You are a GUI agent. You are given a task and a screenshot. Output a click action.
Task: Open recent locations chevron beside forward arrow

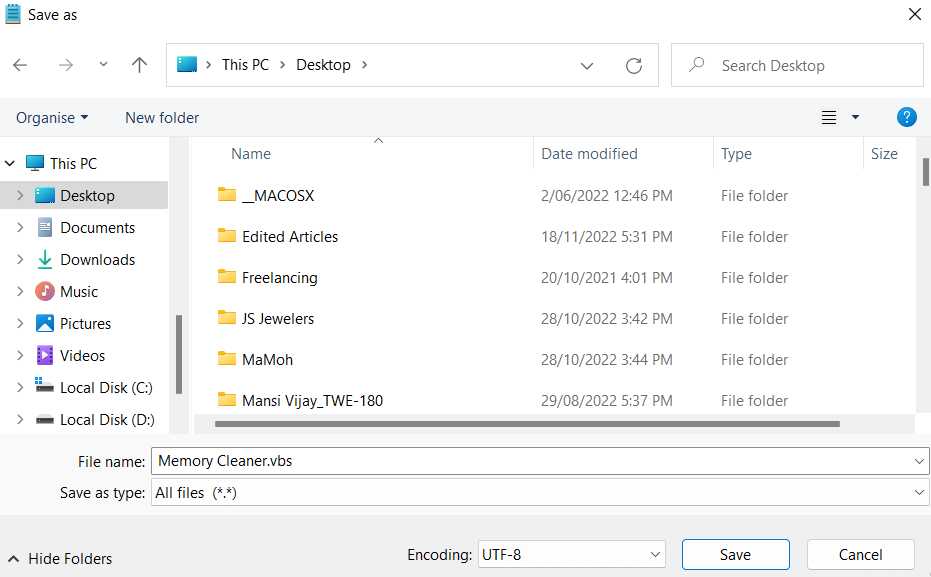click(103, 64)
